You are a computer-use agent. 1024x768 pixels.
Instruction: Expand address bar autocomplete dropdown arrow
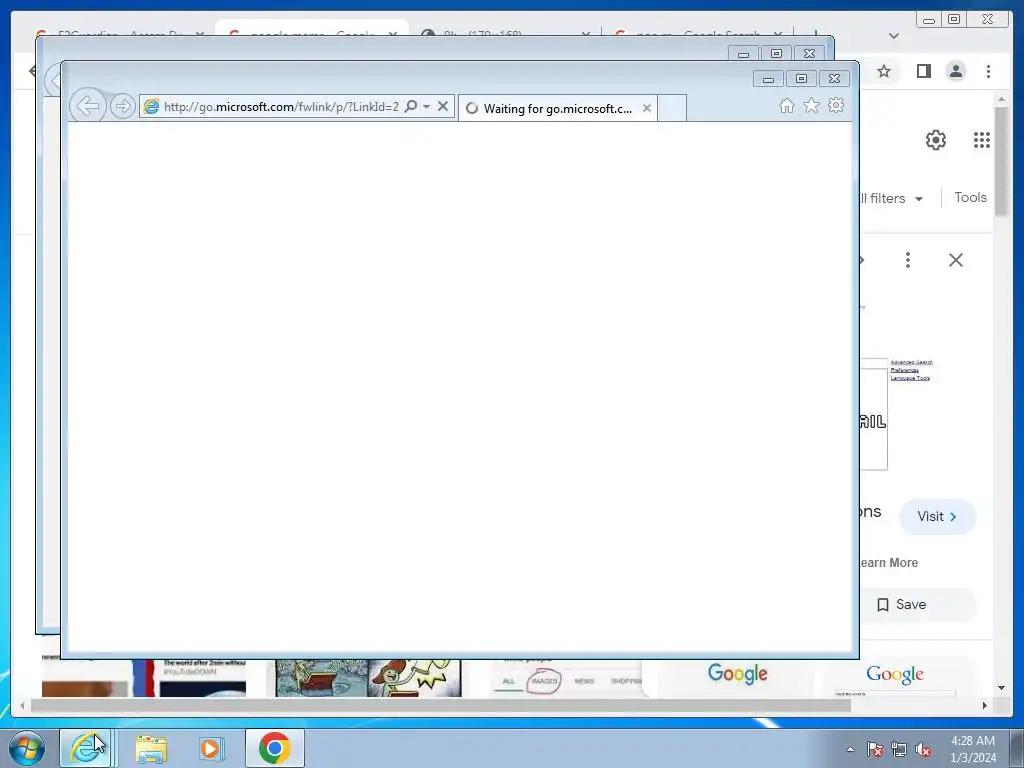coord(426,106)
